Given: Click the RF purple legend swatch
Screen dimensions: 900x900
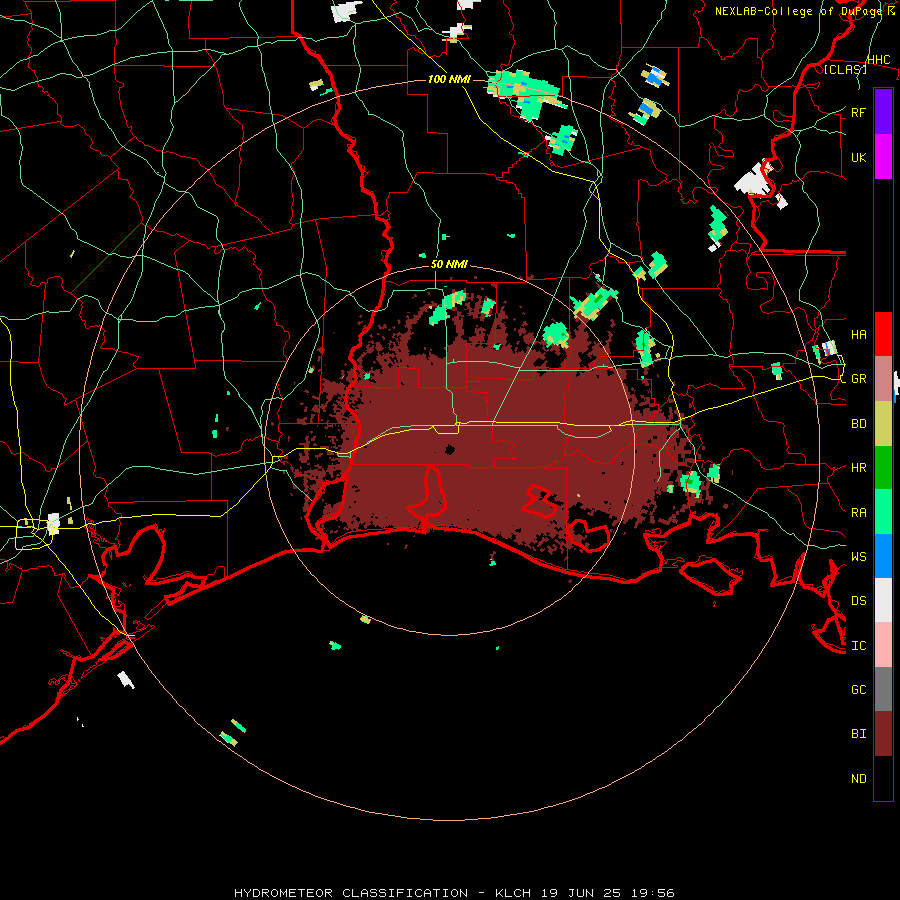Looking at the screenshot, I should pyautogui.click(x=883, y=112).
